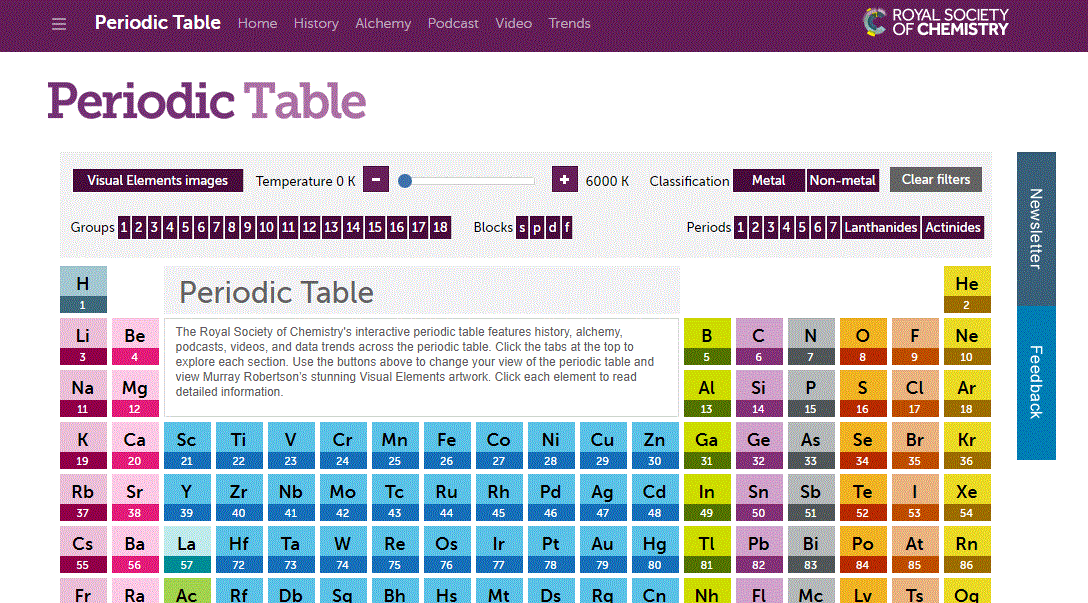Image resolution: width=1088 pixels, height=603 pixels.
Task: Filter by Period 1
Action: [x=740, y=228]
